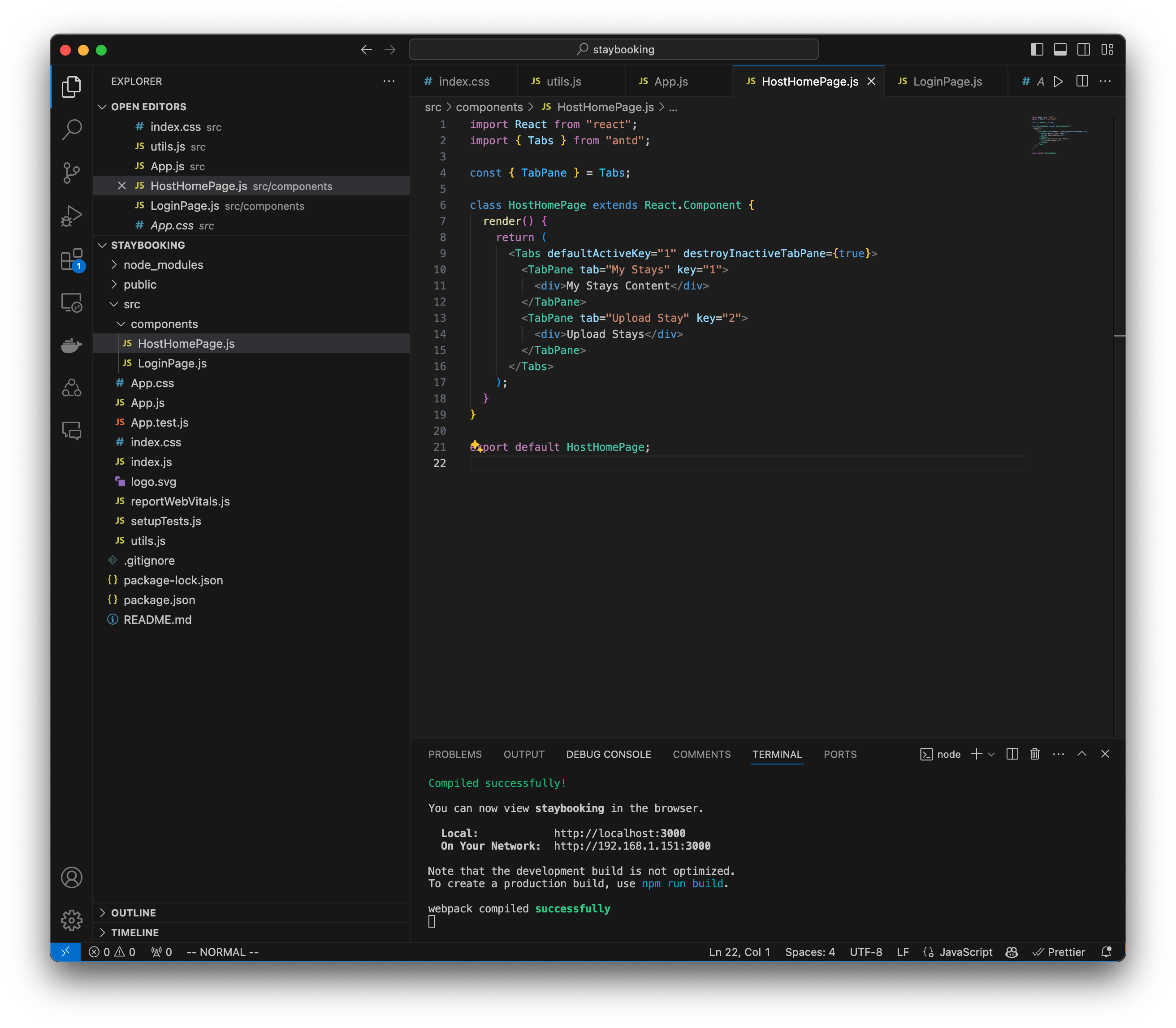Open the Search view in the activity bar
The image size is (1176, 1028).
click(71, 129)
